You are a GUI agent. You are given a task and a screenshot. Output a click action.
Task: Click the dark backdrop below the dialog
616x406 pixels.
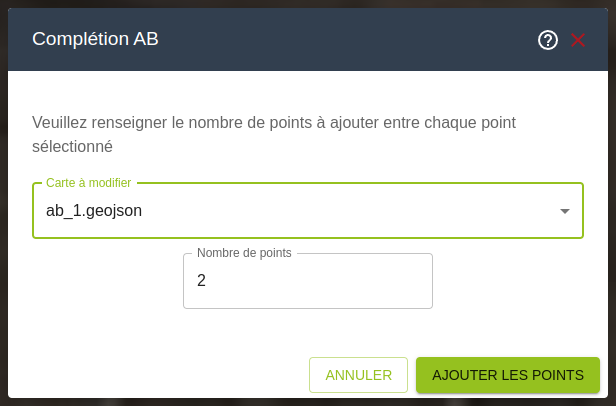tap(300, 402)
